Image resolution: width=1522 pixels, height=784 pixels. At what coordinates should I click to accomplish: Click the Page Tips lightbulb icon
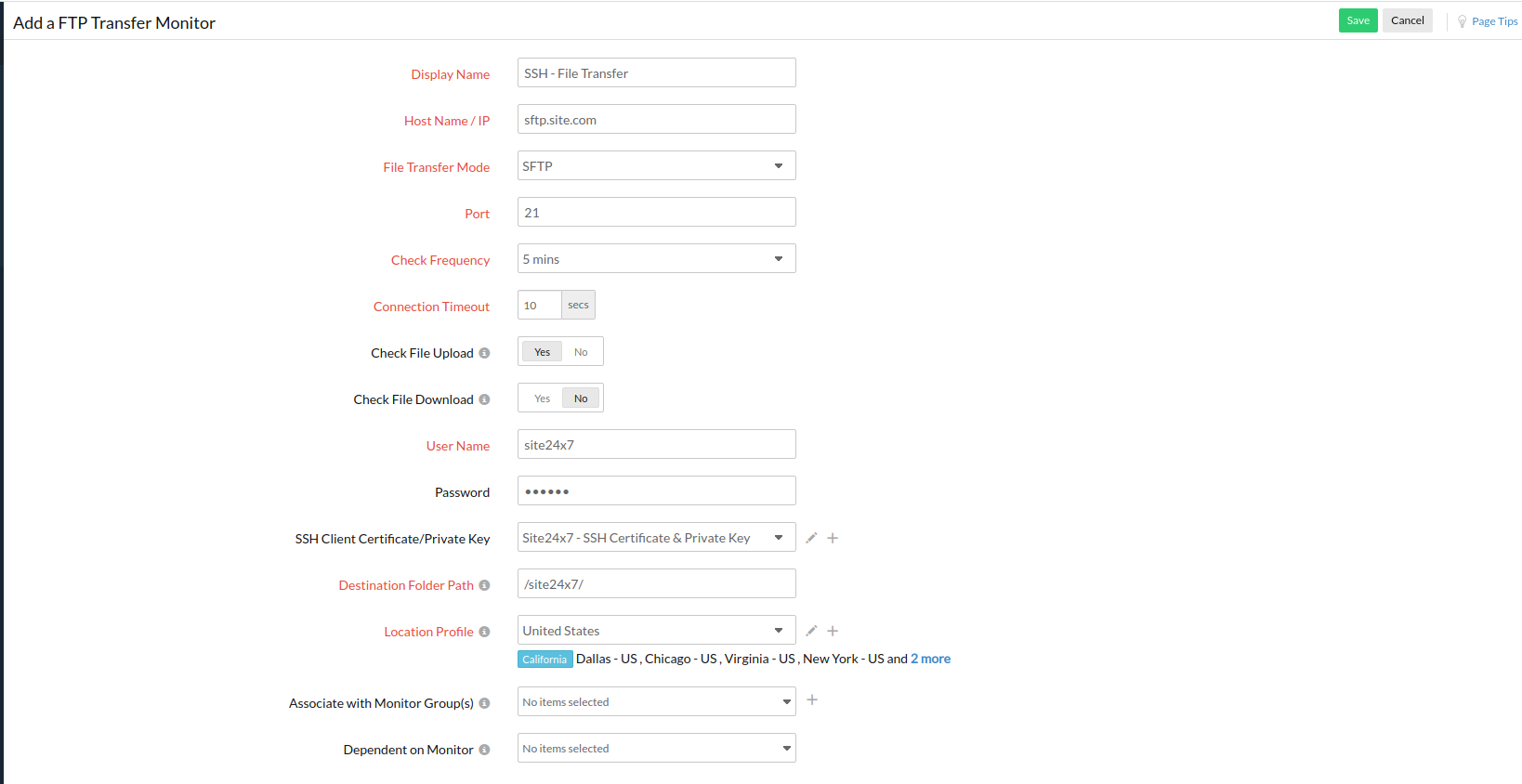tap(1462, 21)
